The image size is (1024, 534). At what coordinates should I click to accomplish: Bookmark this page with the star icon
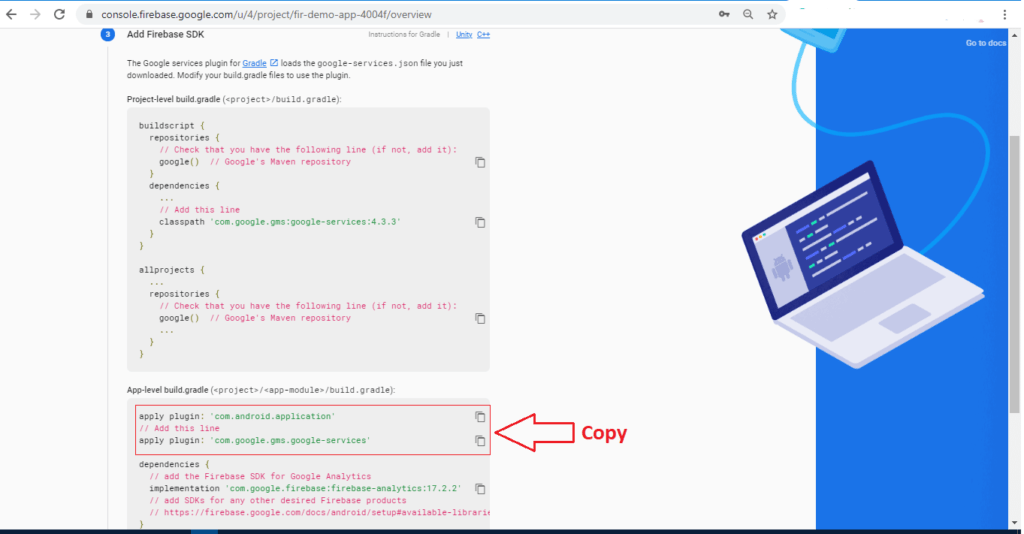(x=773, y=14)
